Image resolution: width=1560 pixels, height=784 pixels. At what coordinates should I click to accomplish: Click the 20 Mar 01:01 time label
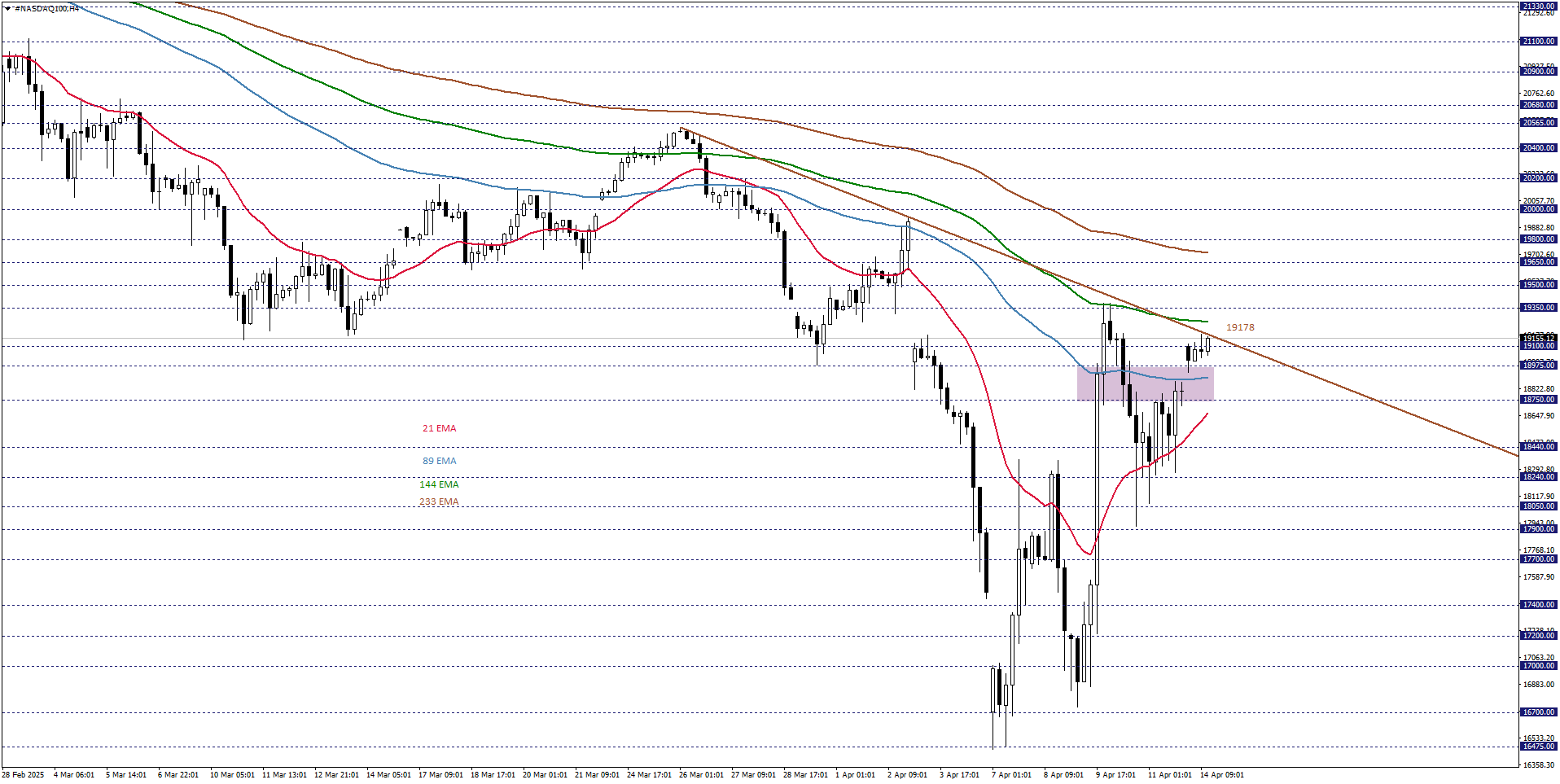click(545, 775)
